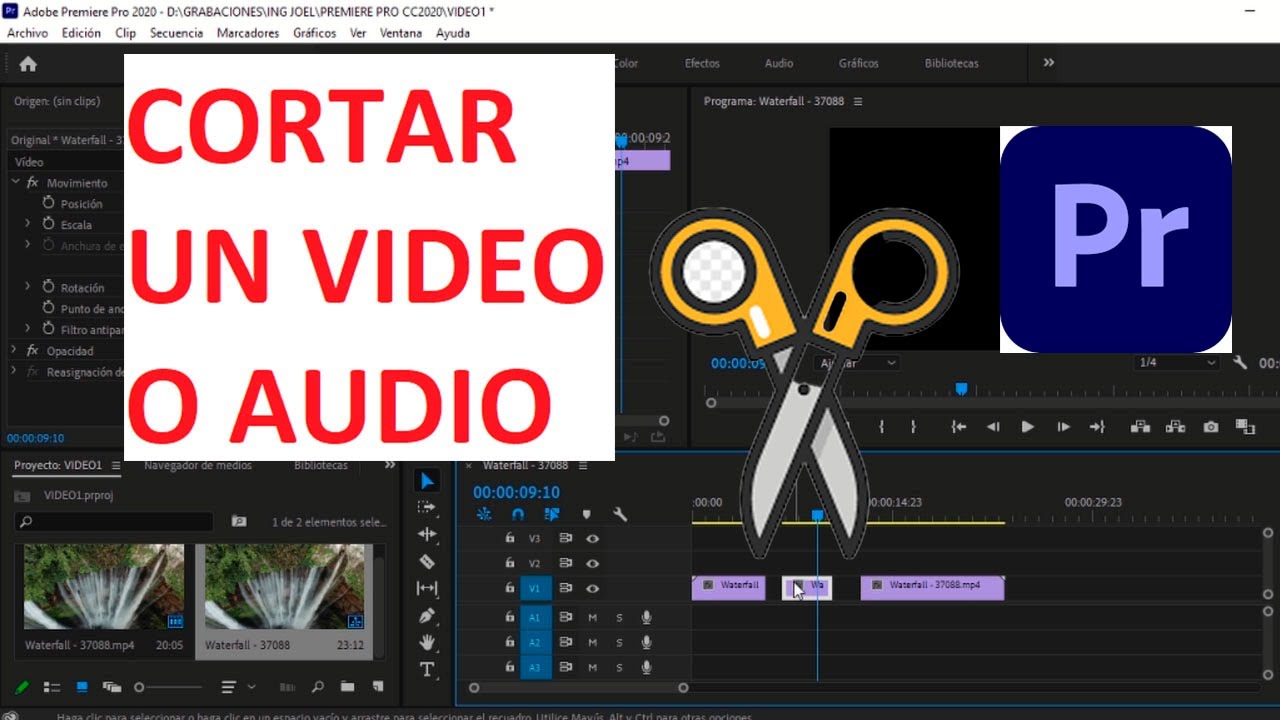The image size is (1280, 720).
Task: Select the Selection arrow tool
Action: (427, 481)
